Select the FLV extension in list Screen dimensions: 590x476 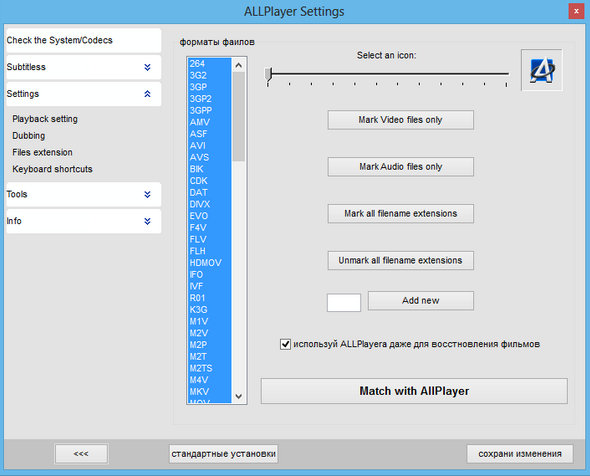[x=210, y=239]
